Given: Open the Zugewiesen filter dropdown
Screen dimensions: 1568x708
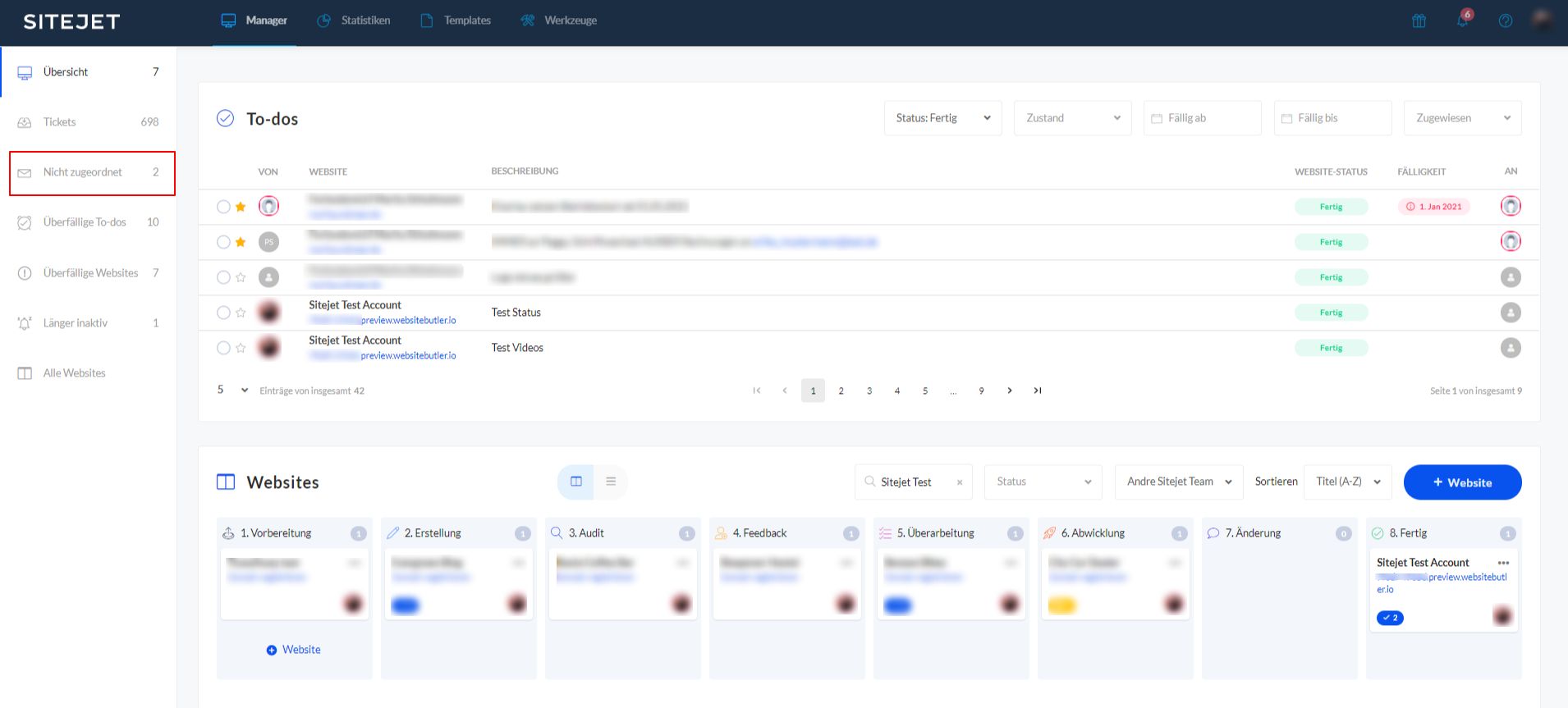Looking at the screenshot, I should 1462,118.
